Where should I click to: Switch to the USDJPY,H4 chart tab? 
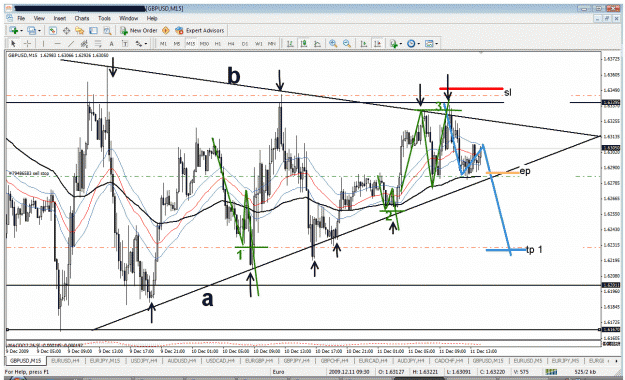144,360
